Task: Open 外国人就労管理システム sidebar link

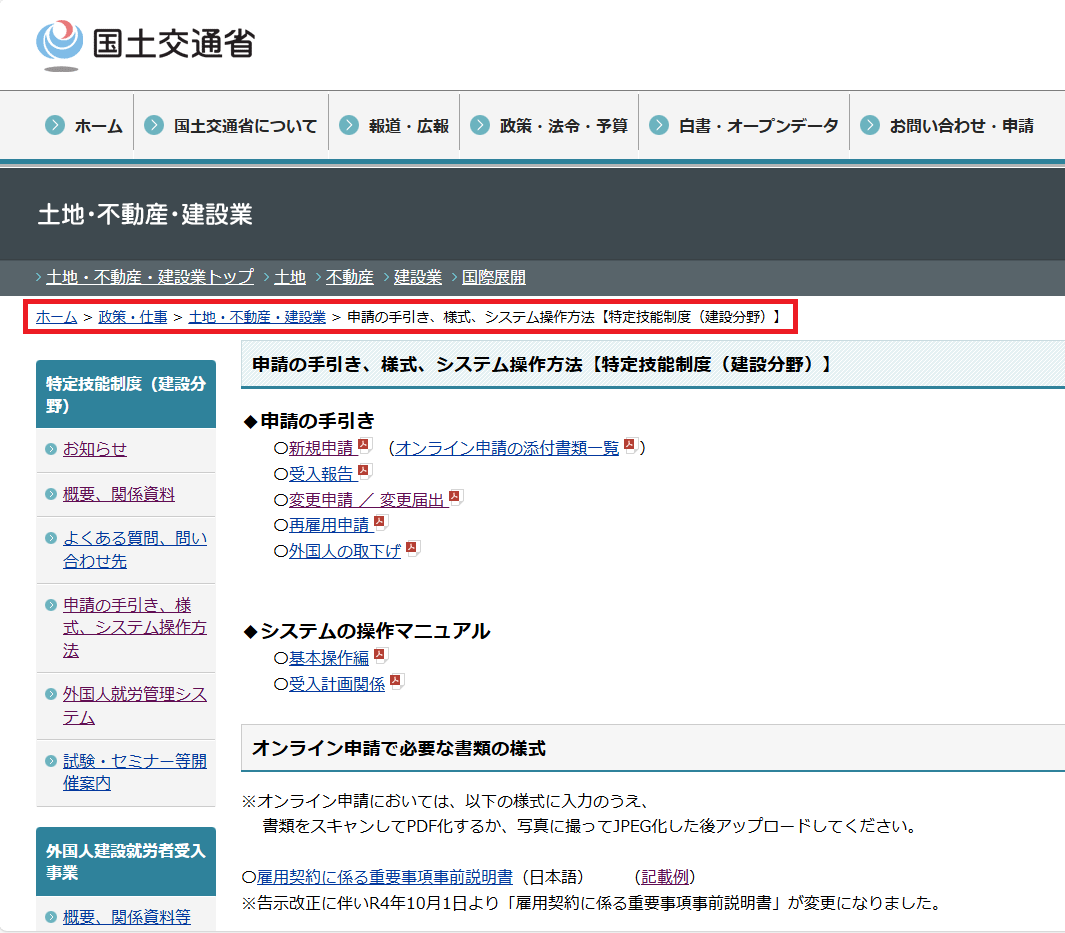Action: (x=134, y=705)
